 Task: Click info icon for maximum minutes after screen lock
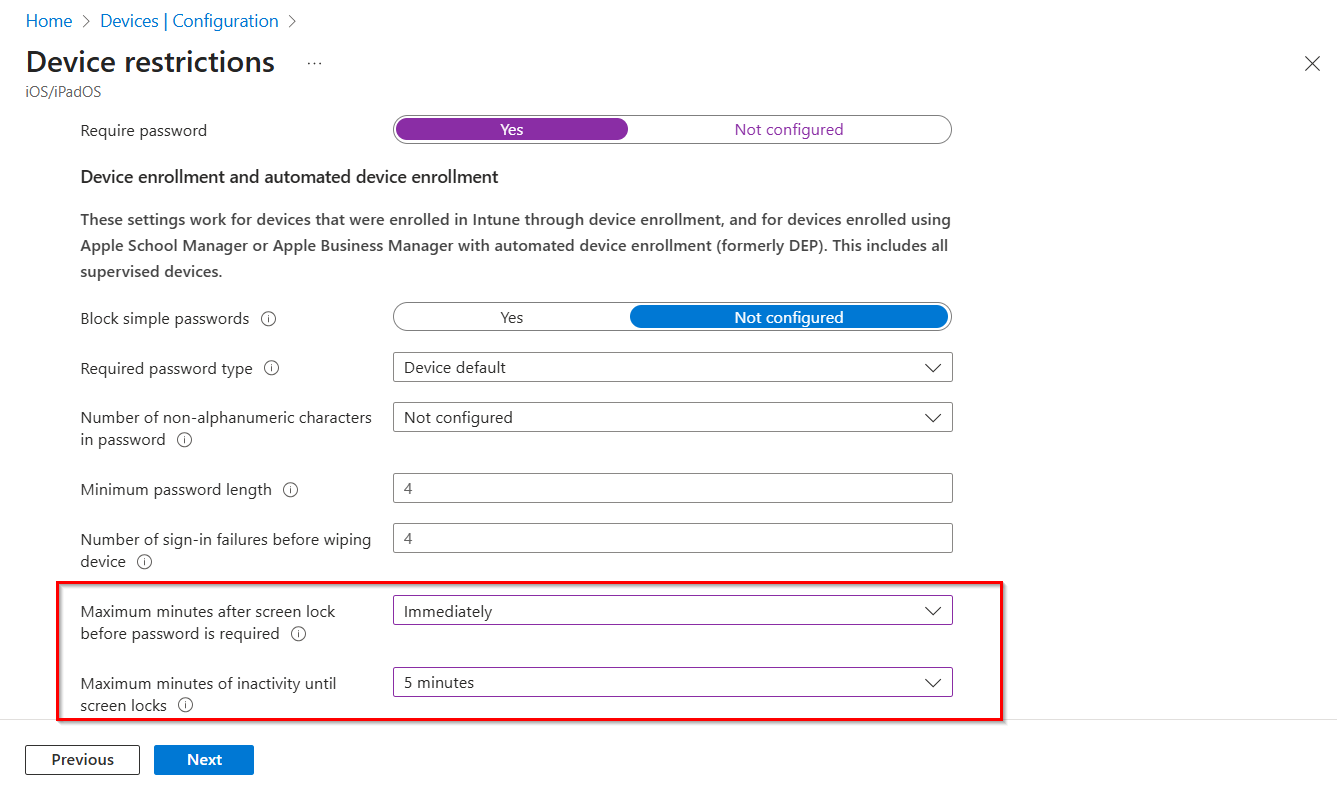tap(298, 633)
